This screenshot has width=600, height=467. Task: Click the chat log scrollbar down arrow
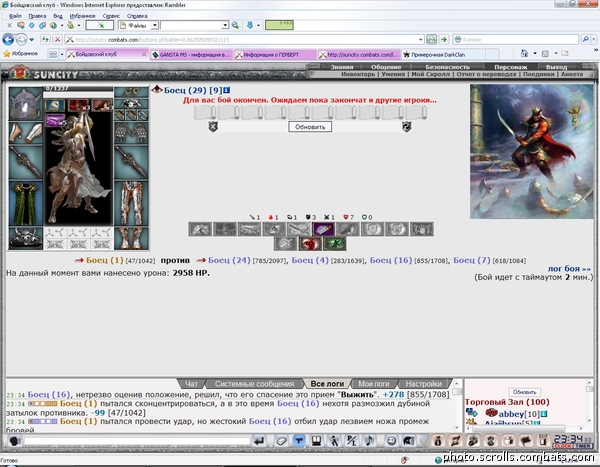tap(457, 428)
